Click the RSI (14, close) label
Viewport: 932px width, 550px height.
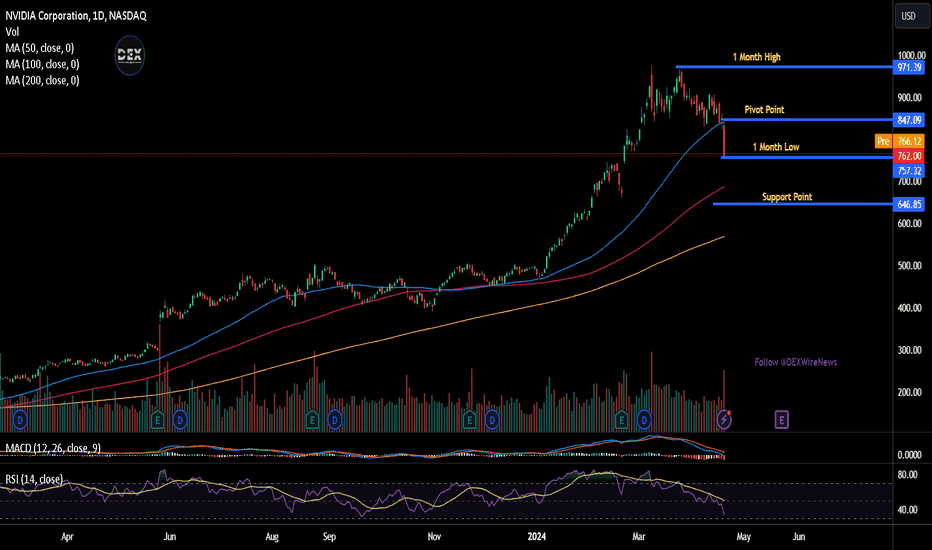[34, 479]
